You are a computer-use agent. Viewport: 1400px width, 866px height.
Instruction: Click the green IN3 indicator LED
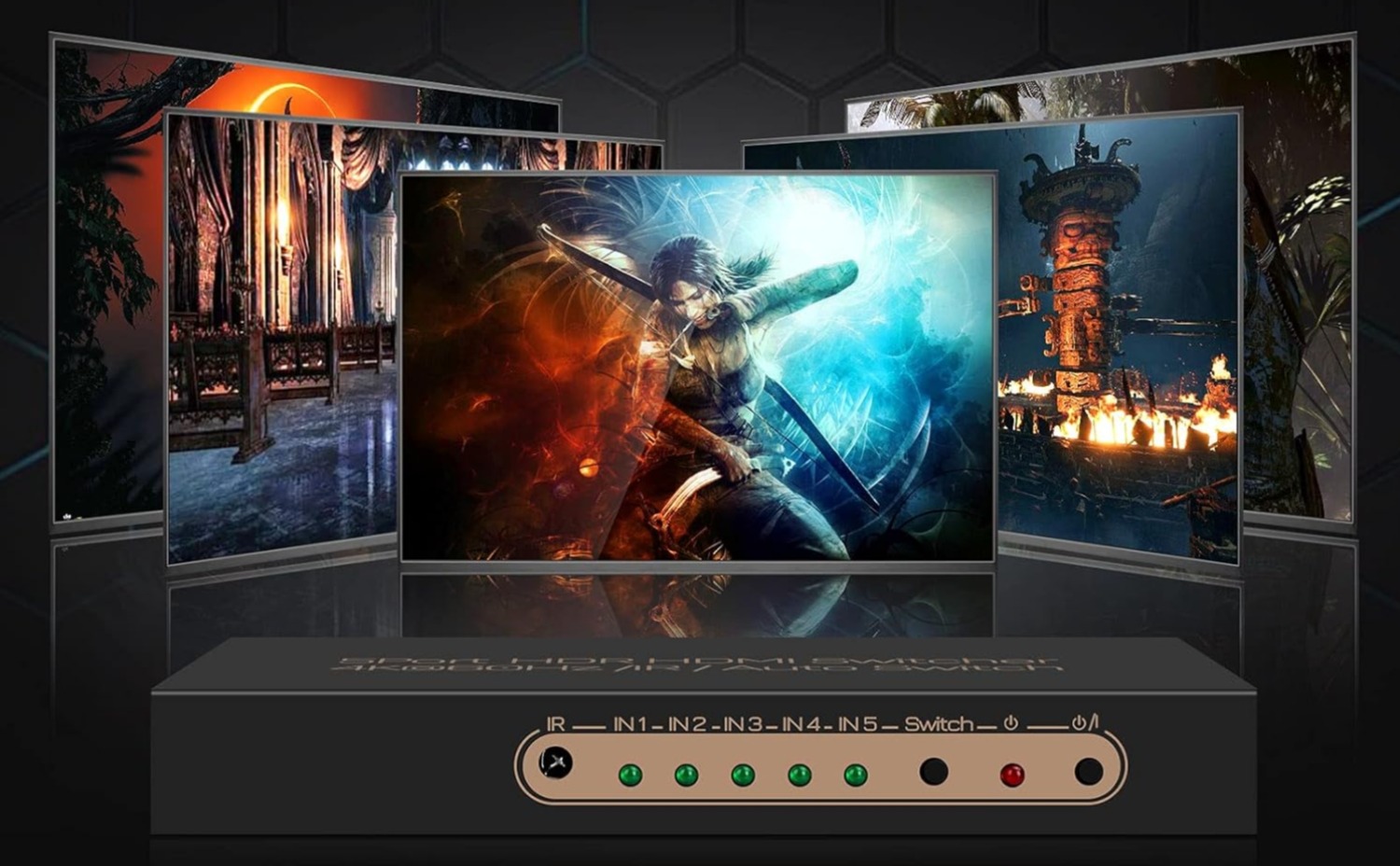[743, 775]
